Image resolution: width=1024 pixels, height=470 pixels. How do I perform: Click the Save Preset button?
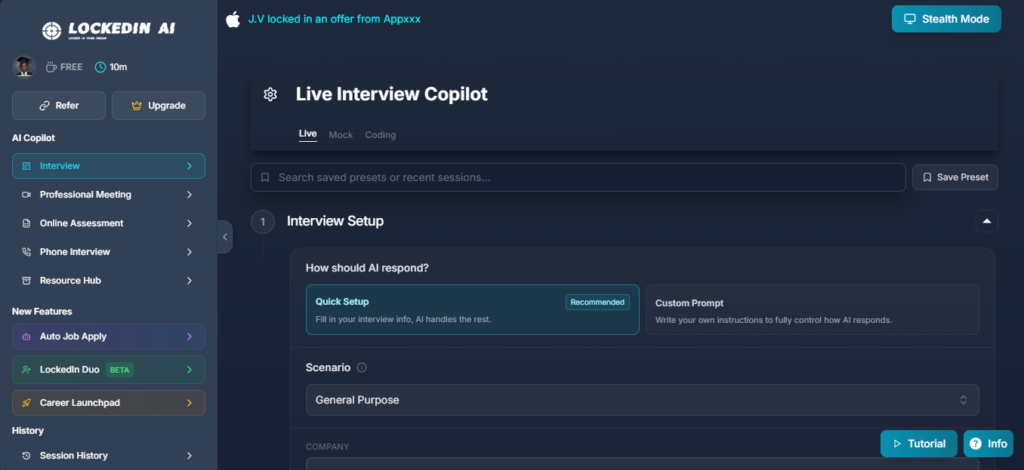click(x=955, y=177)
